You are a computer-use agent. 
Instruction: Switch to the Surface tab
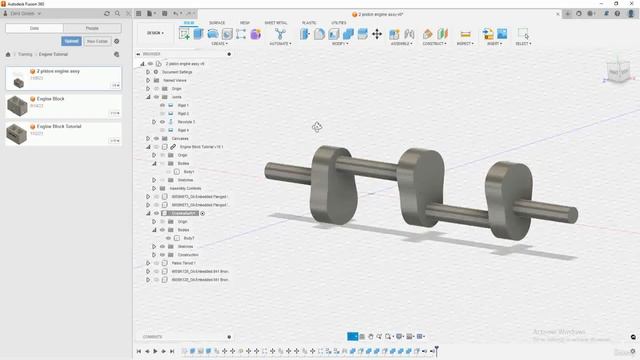coord(217,22)
